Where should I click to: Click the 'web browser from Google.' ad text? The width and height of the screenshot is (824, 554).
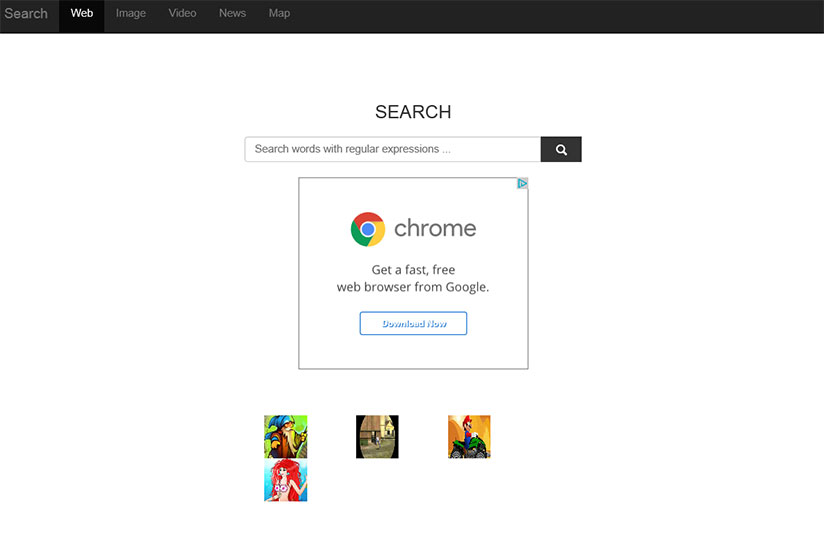click(x=413, y=287)
